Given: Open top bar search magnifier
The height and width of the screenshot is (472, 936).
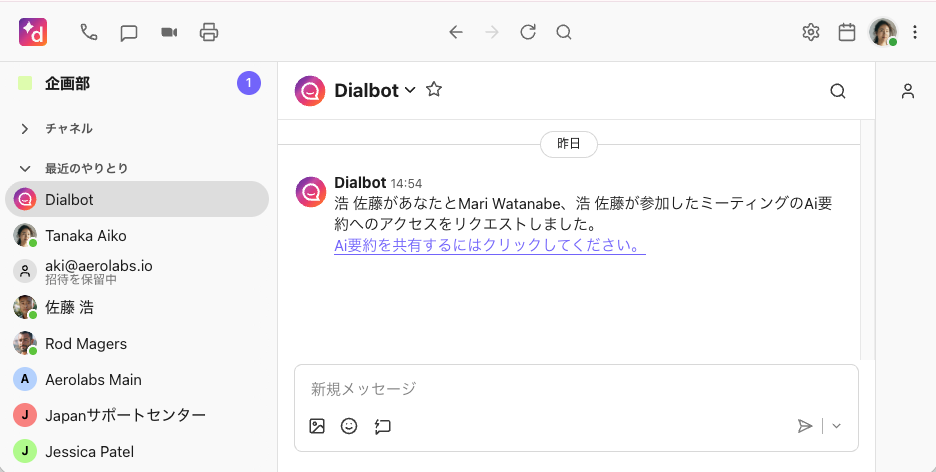Looking at the screenshot, I should (564, 32).
